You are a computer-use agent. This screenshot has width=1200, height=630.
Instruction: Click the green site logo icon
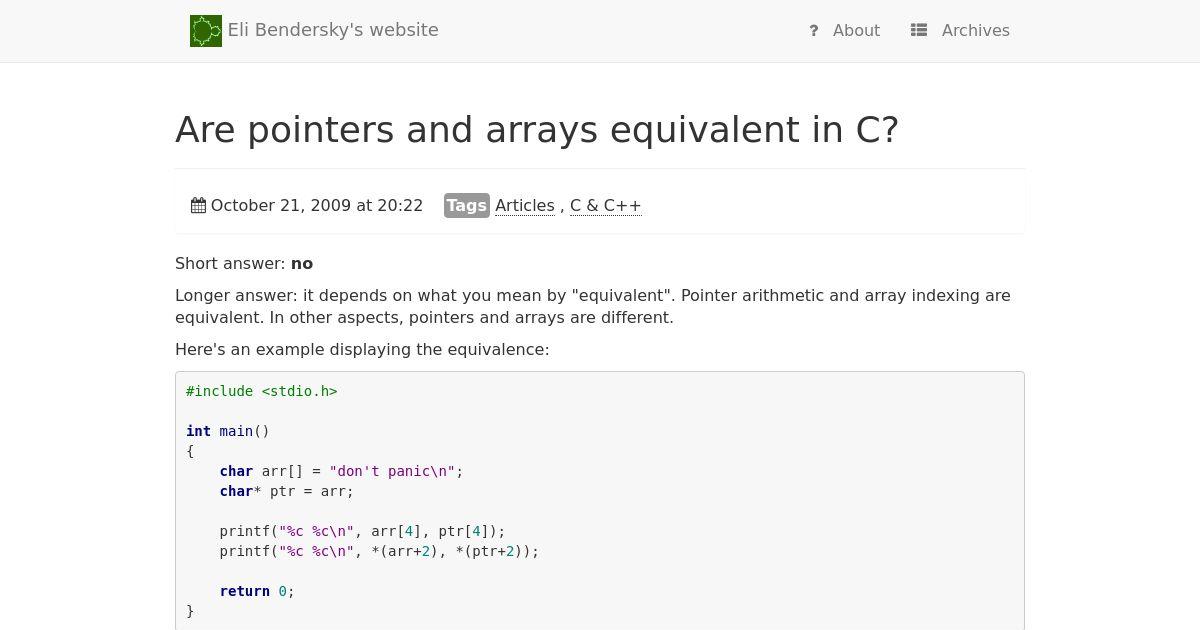pyautogui.click(x=205, y=31)
